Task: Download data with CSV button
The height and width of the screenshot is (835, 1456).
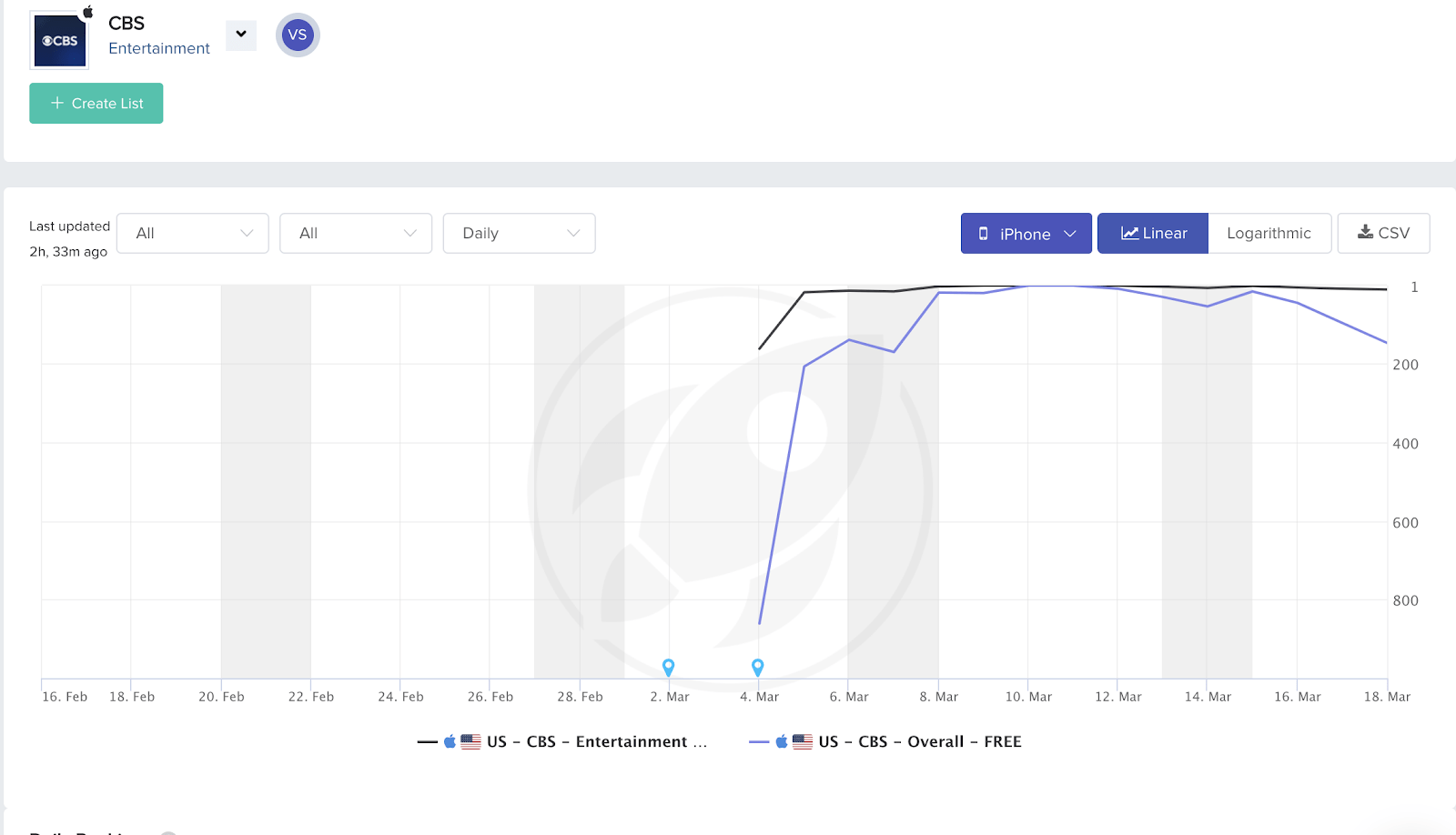Action: (x=1383, y=234)
